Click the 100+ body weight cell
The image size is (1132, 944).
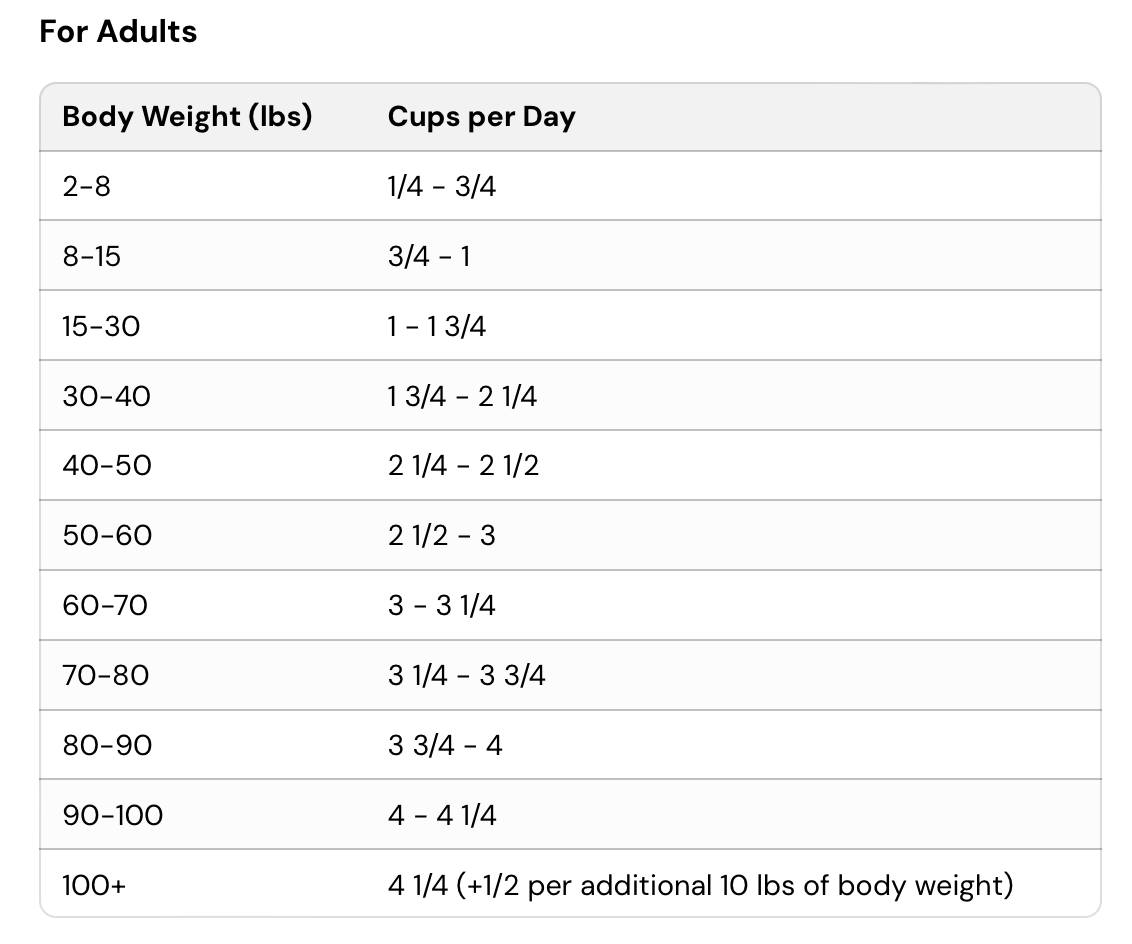coord(94,886)
